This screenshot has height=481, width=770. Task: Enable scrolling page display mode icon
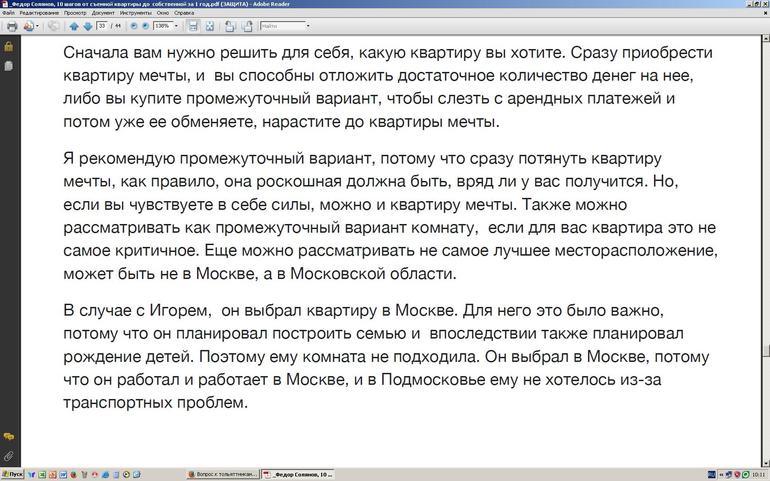click(193, 26)
